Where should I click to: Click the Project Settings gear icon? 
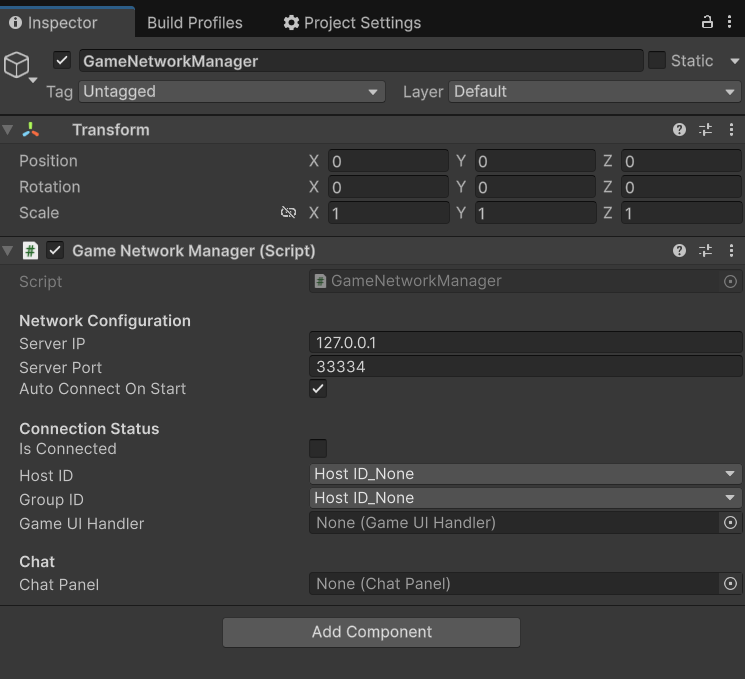291,22
